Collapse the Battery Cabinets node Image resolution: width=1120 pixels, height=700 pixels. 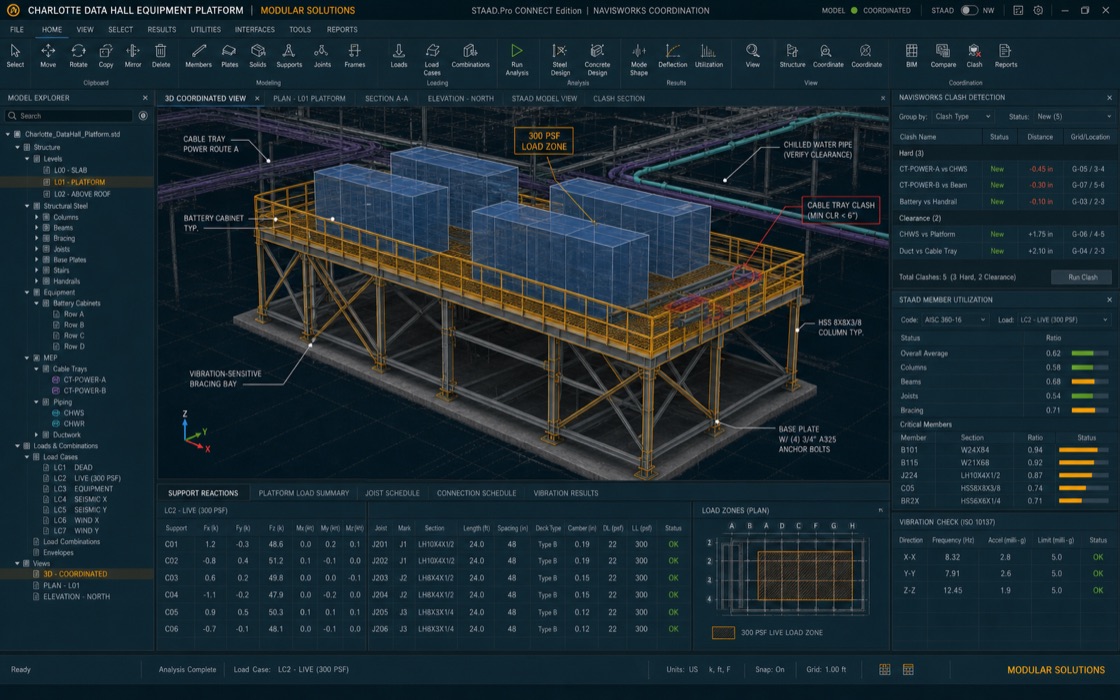(36, 303)
